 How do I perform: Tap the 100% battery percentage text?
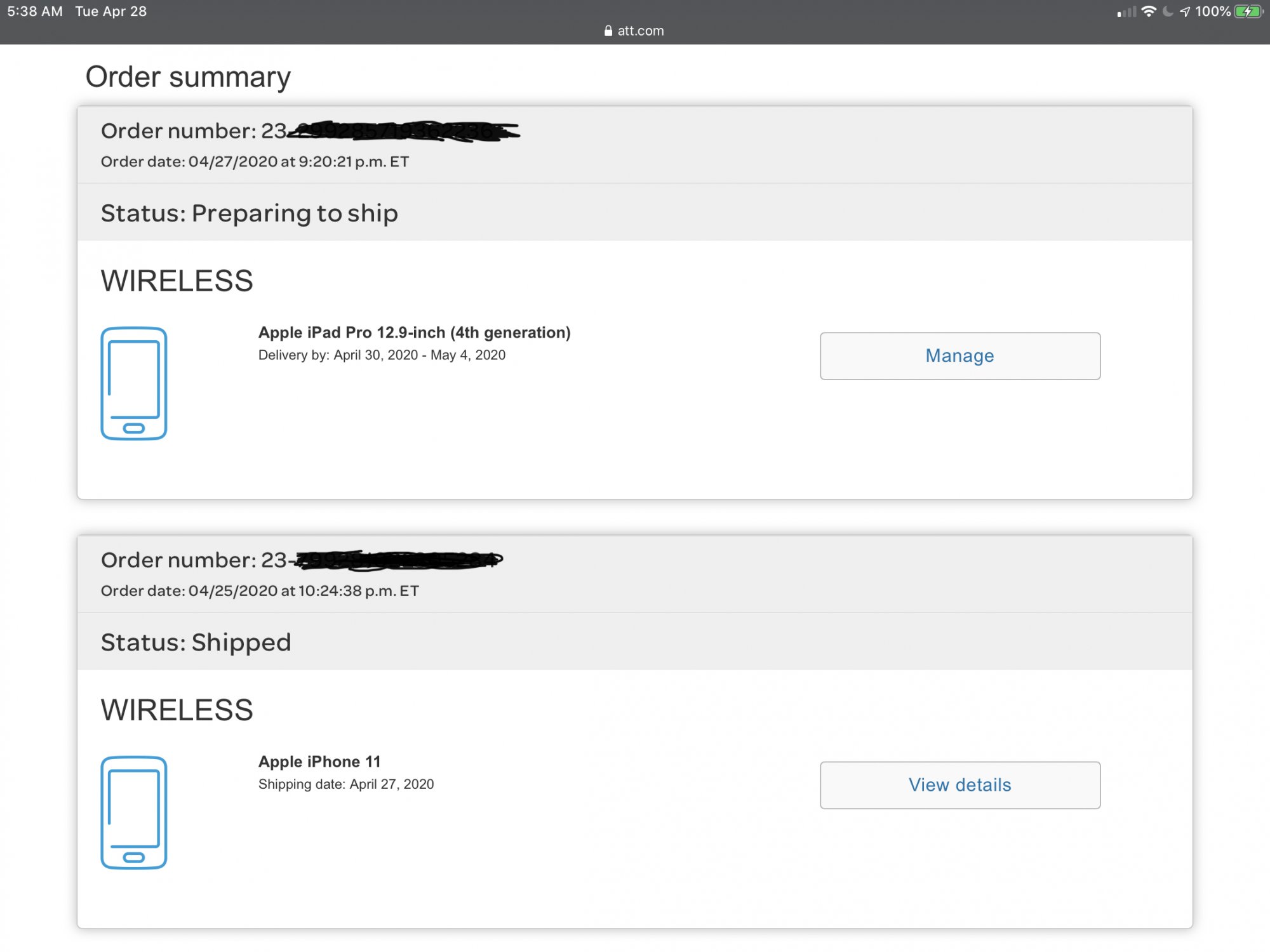click(x=1213, y=11)
